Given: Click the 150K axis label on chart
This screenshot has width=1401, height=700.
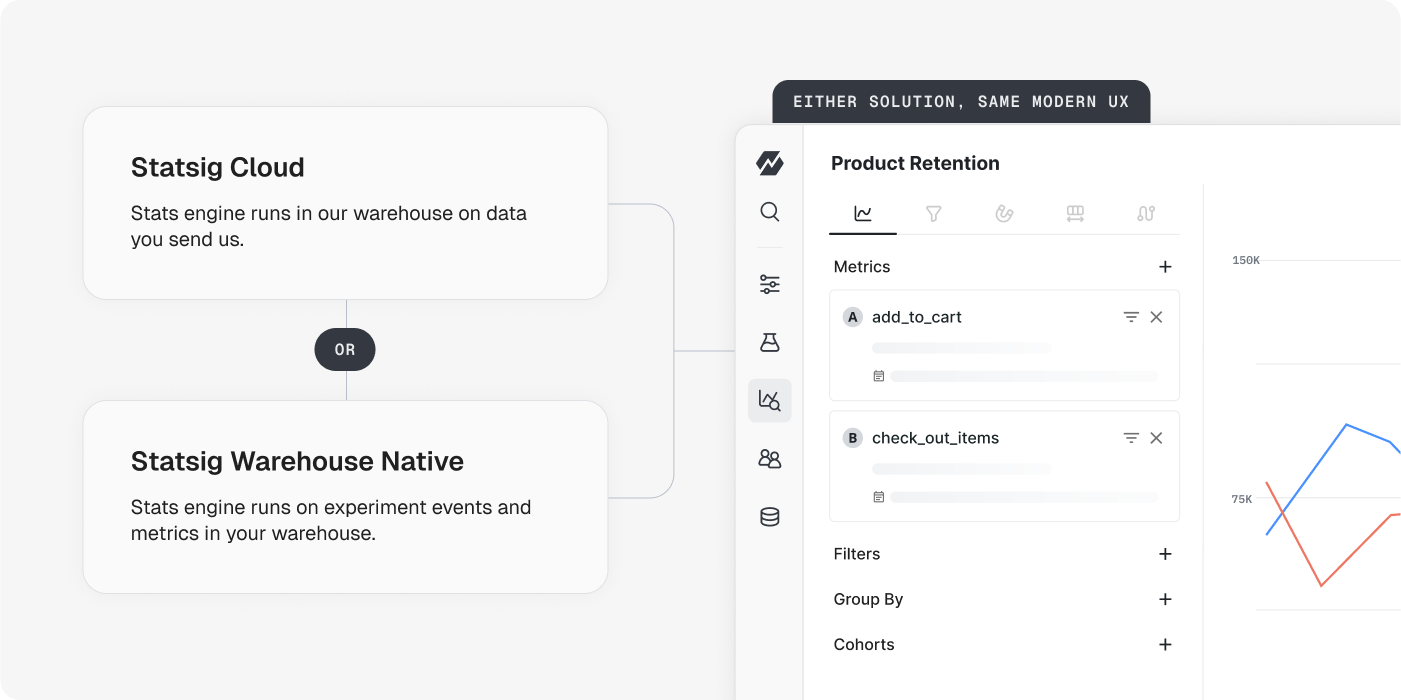Looking at the screenshot, I should tap(1246, 260).
